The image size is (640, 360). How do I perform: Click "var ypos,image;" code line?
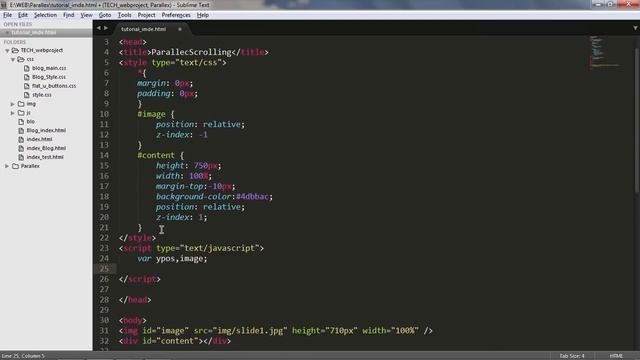pyautogui.click(x=172, y=259)
